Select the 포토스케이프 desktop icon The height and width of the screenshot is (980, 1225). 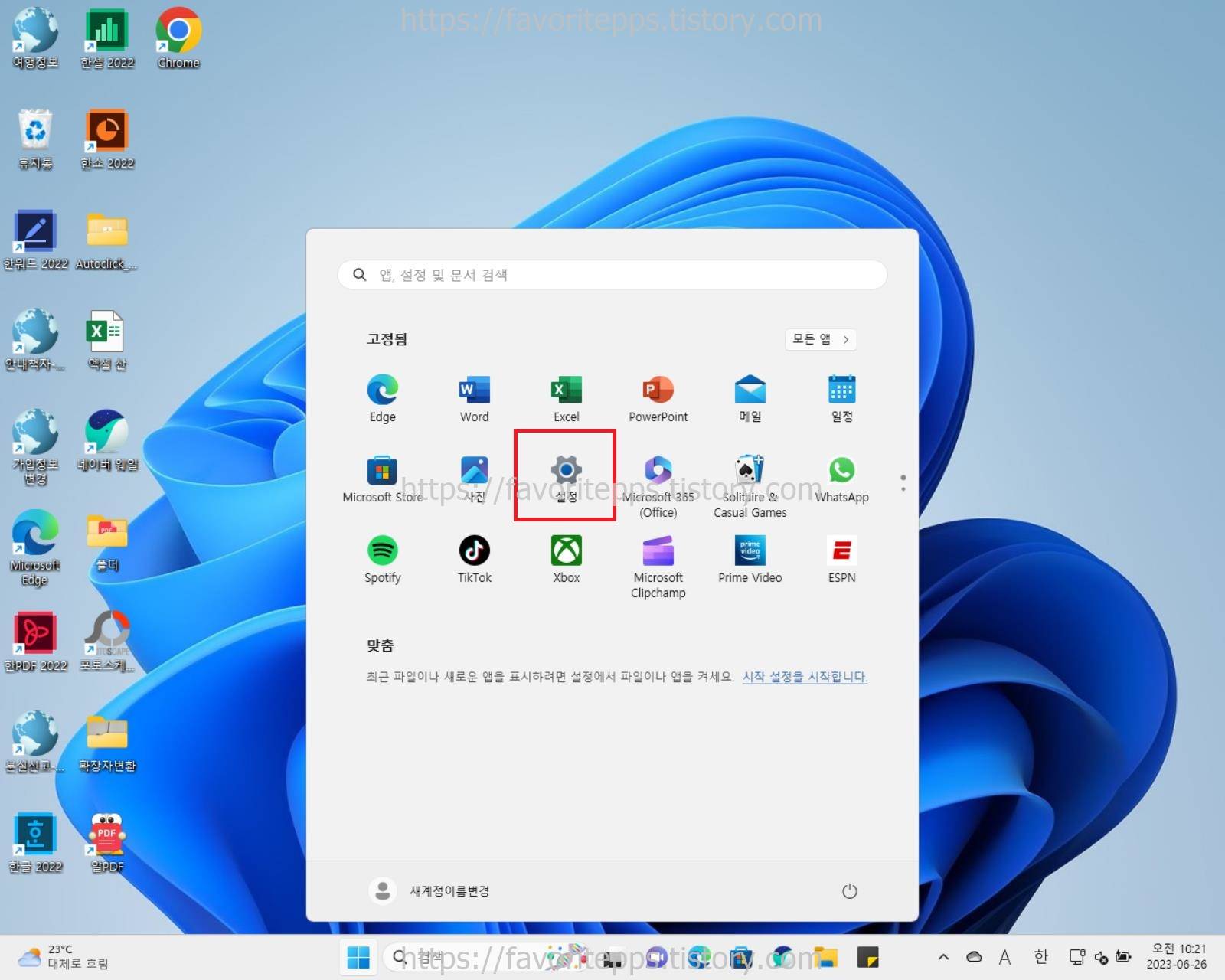[107, 642]
